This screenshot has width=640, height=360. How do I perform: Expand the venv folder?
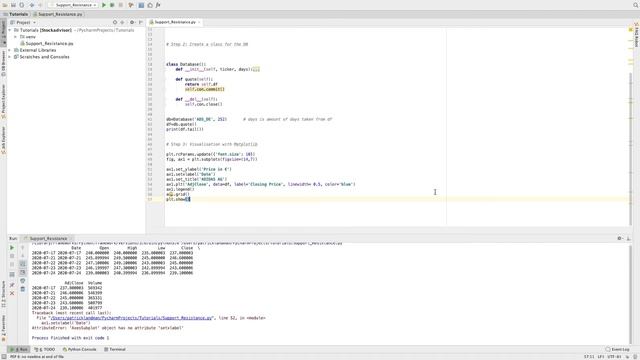pyautogui.click(x=16, y=37)
